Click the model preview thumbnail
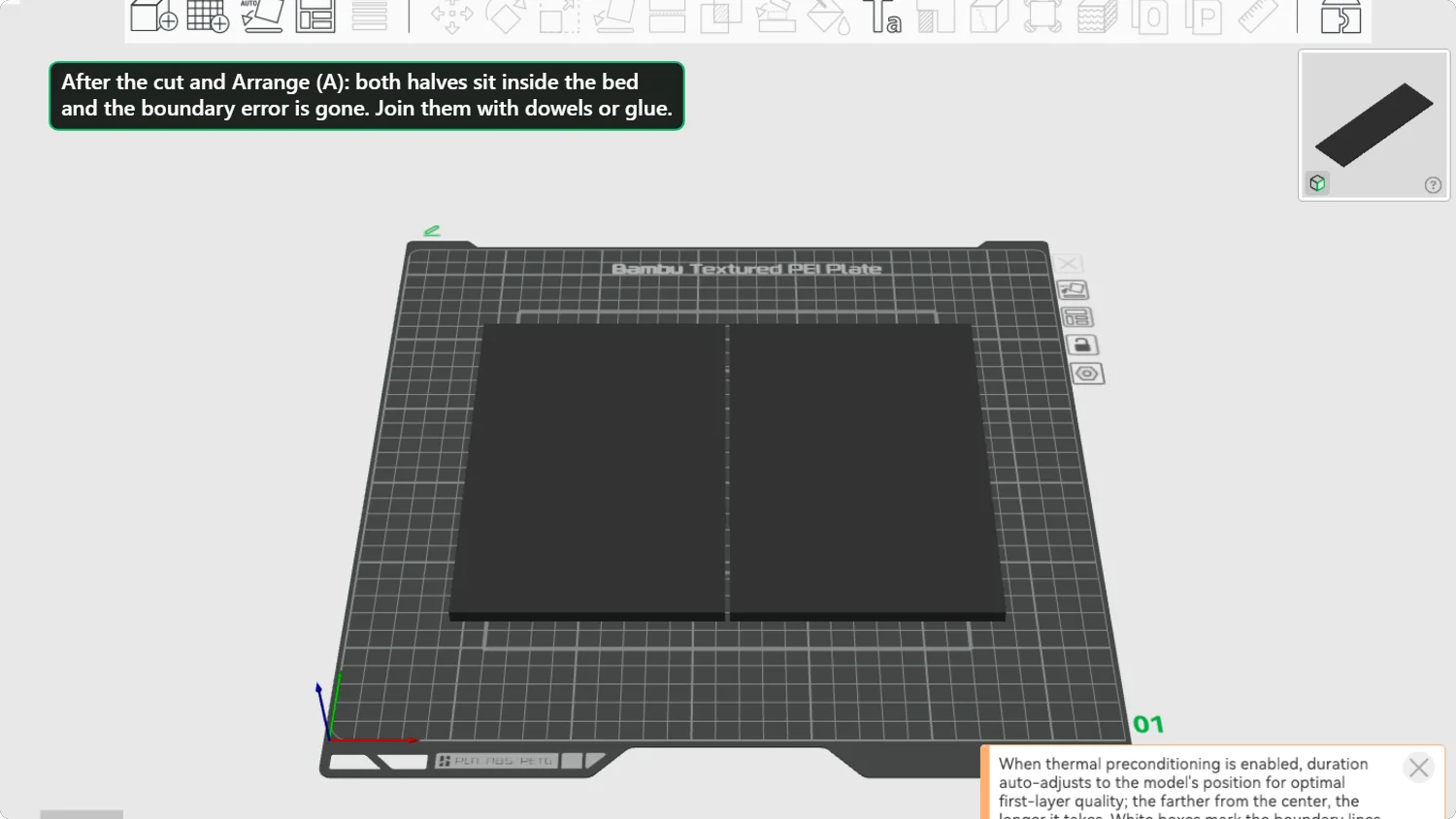Screen dimensions: 1456x819 tap(1374, 125)
